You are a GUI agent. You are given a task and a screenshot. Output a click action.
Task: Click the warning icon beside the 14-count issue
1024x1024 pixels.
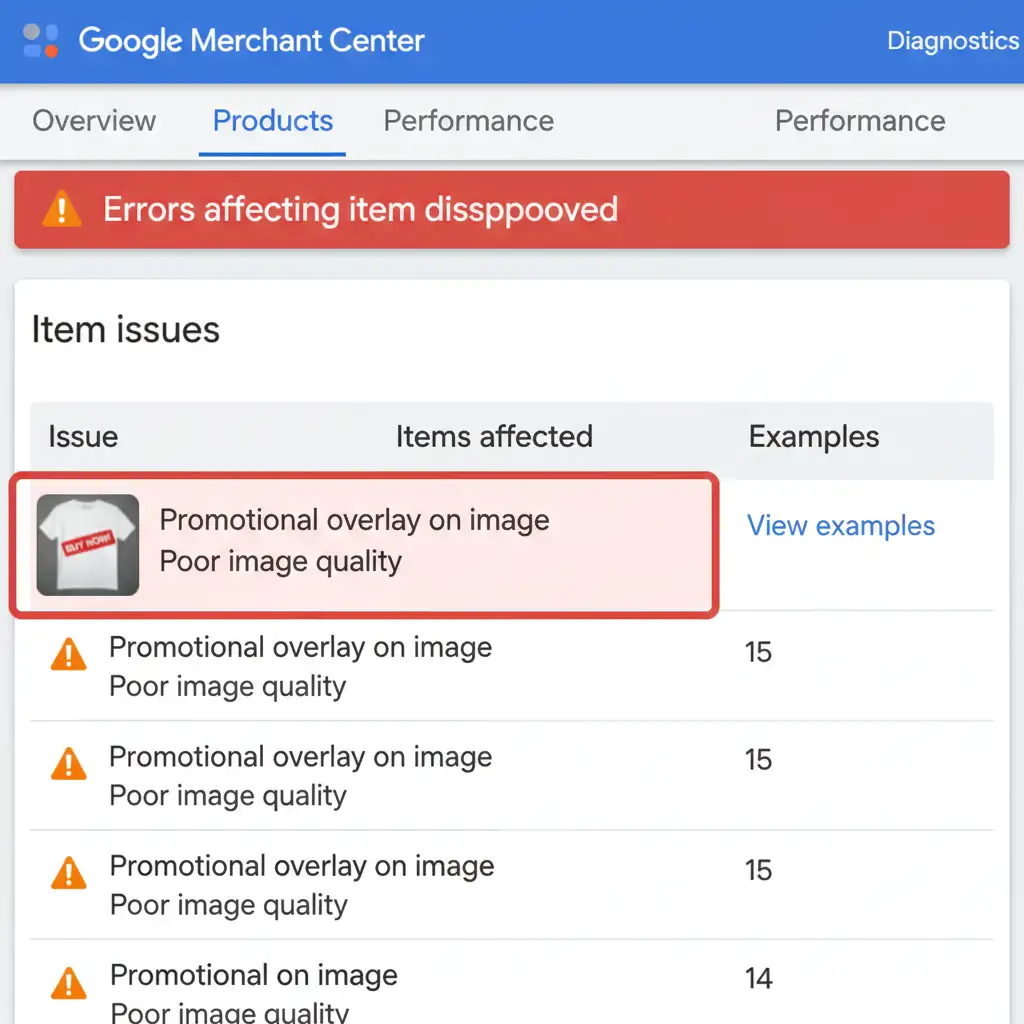[68, 982]
